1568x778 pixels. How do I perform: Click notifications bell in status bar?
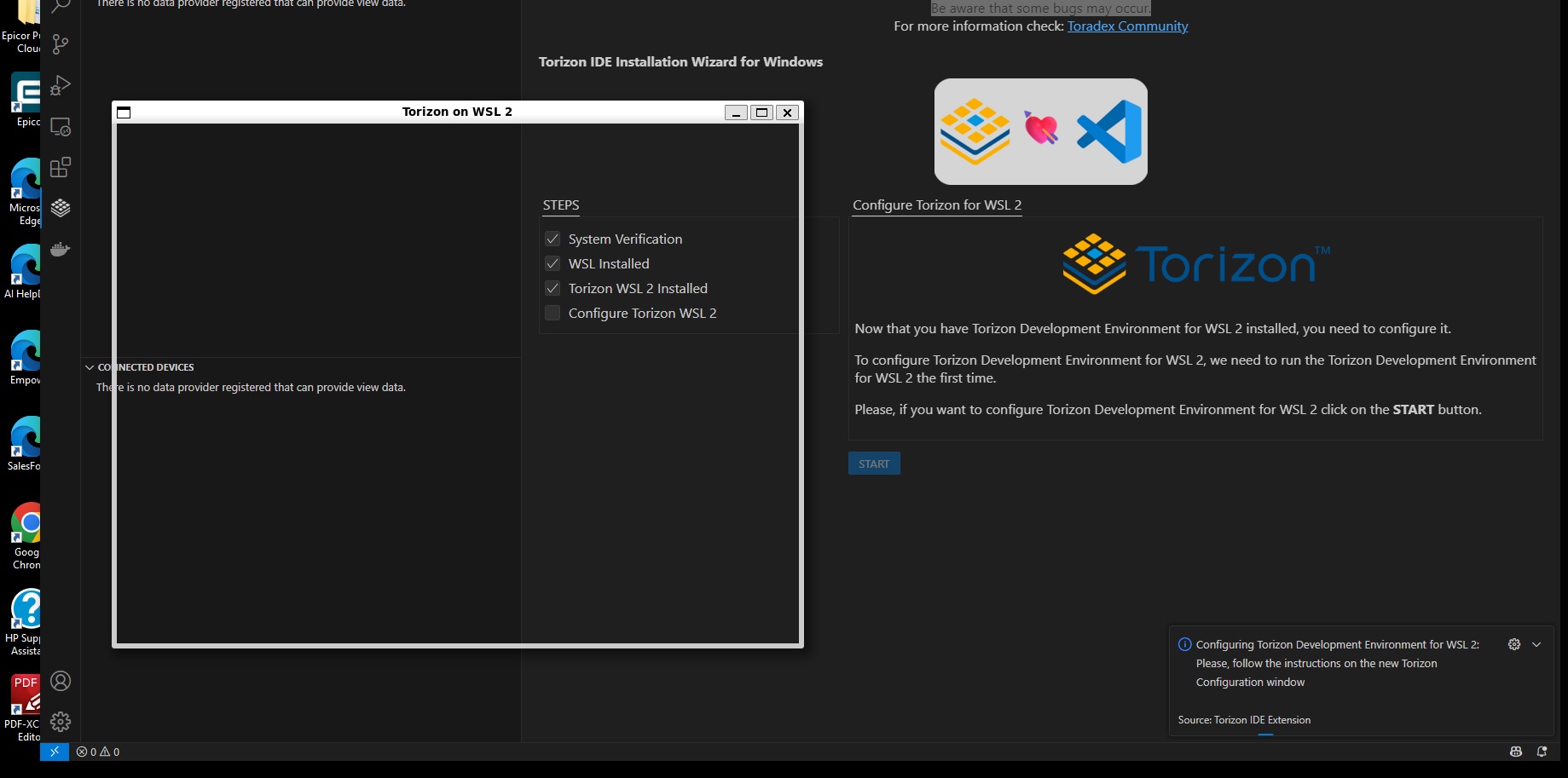(1542, 752)
